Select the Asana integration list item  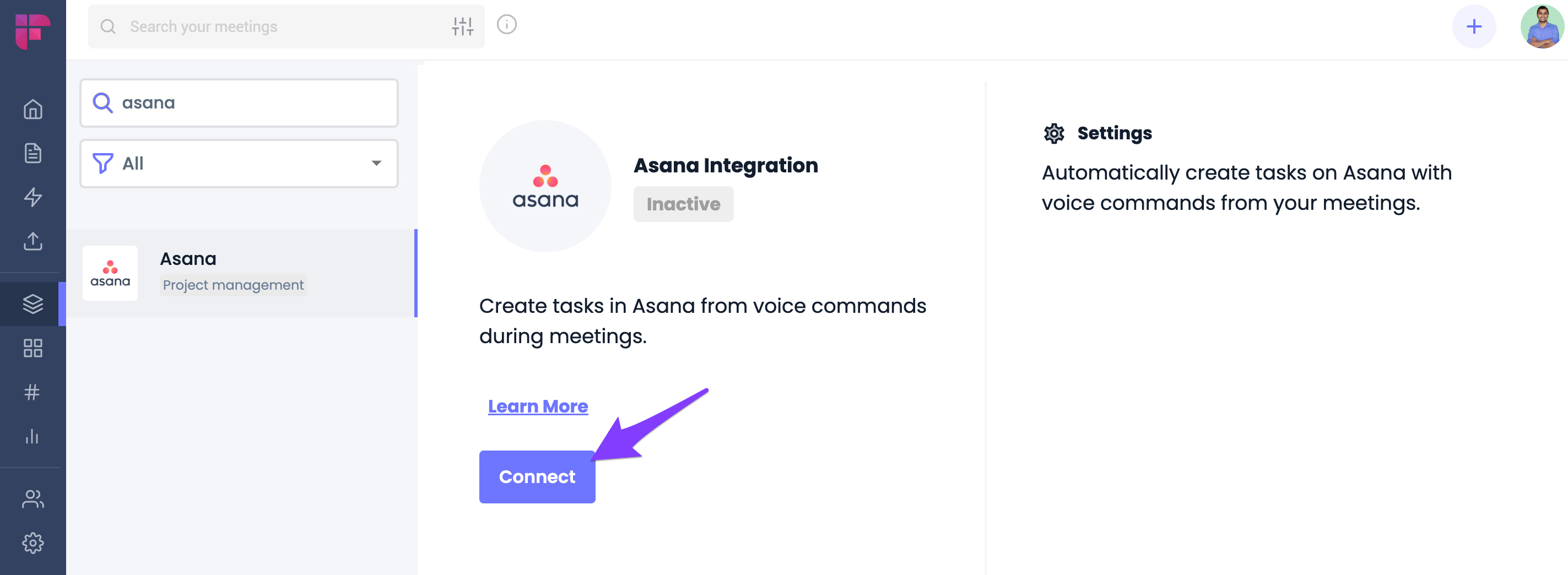pos(241,273)
